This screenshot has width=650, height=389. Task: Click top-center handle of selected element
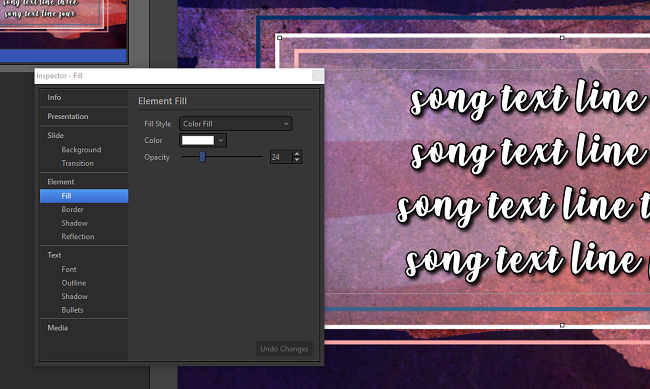(562, 38)
